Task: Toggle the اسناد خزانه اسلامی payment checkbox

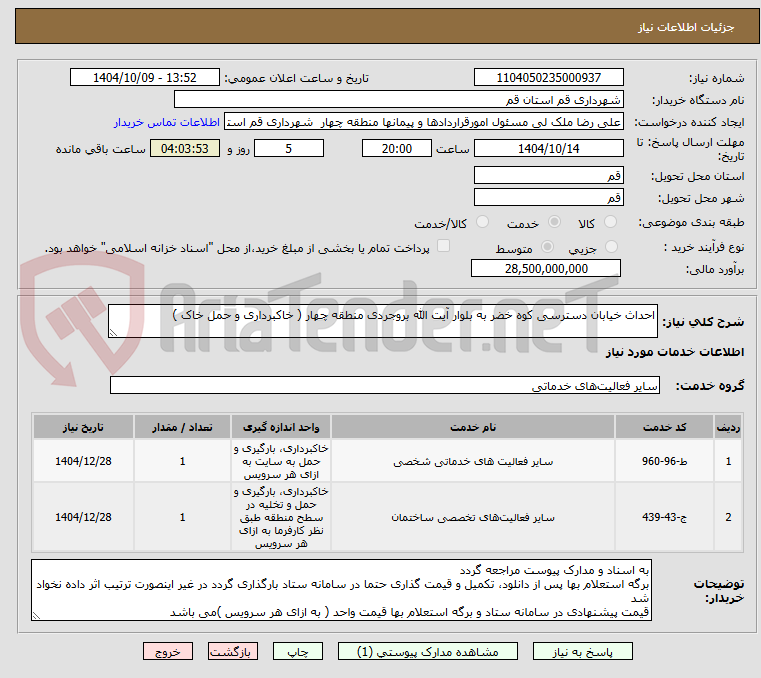Action: pos(443,246)
